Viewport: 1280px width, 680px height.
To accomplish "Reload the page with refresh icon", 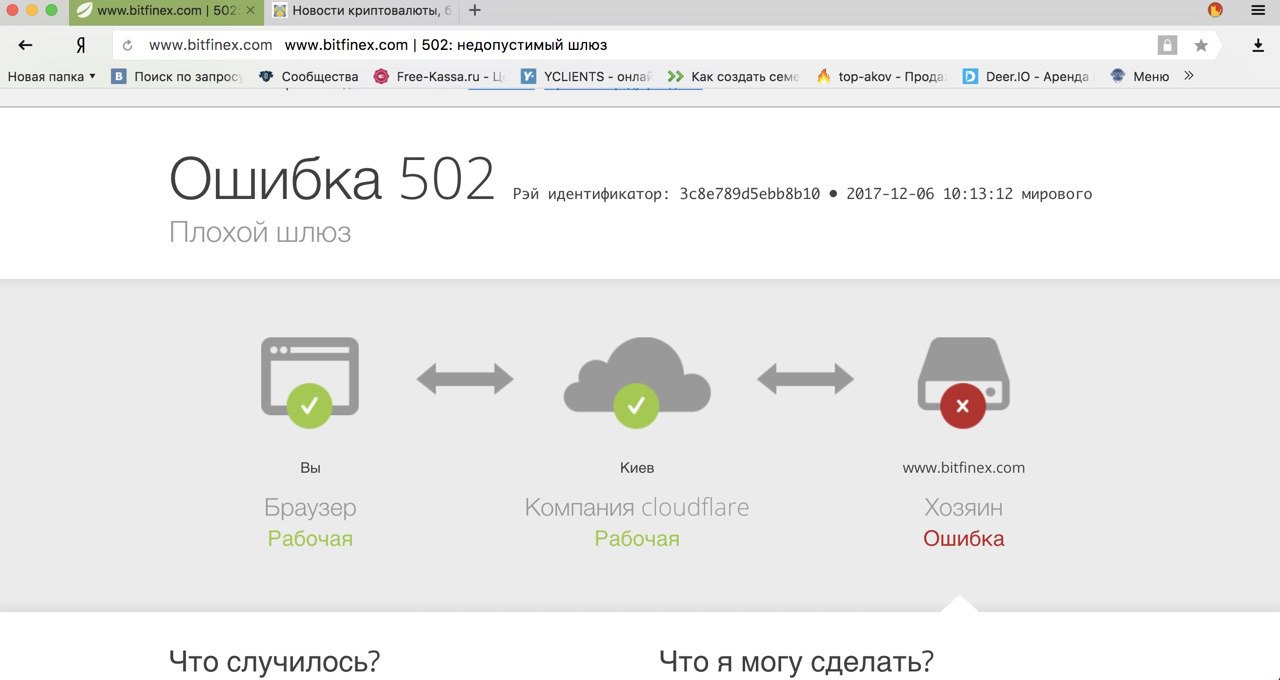I will click(x=128, y=45).
